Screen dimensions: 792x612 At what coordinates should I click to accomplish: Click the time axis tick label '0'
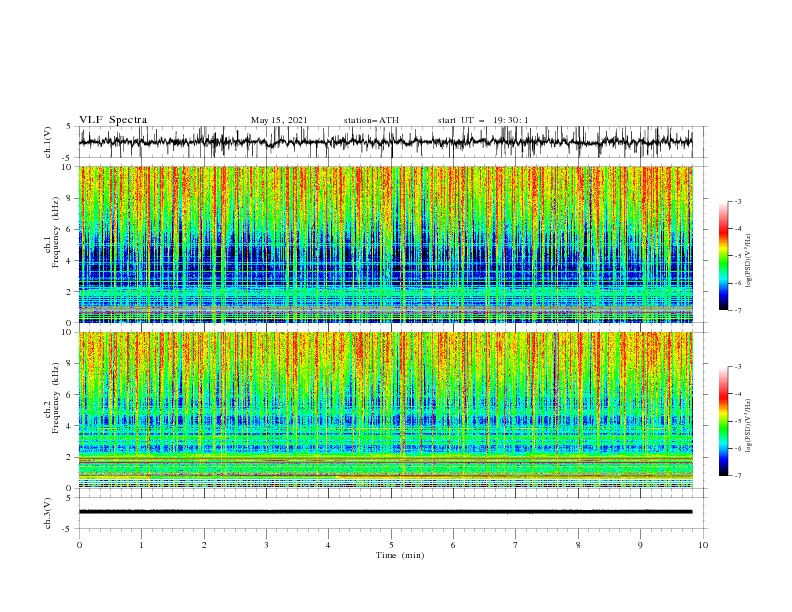point(79,545)
